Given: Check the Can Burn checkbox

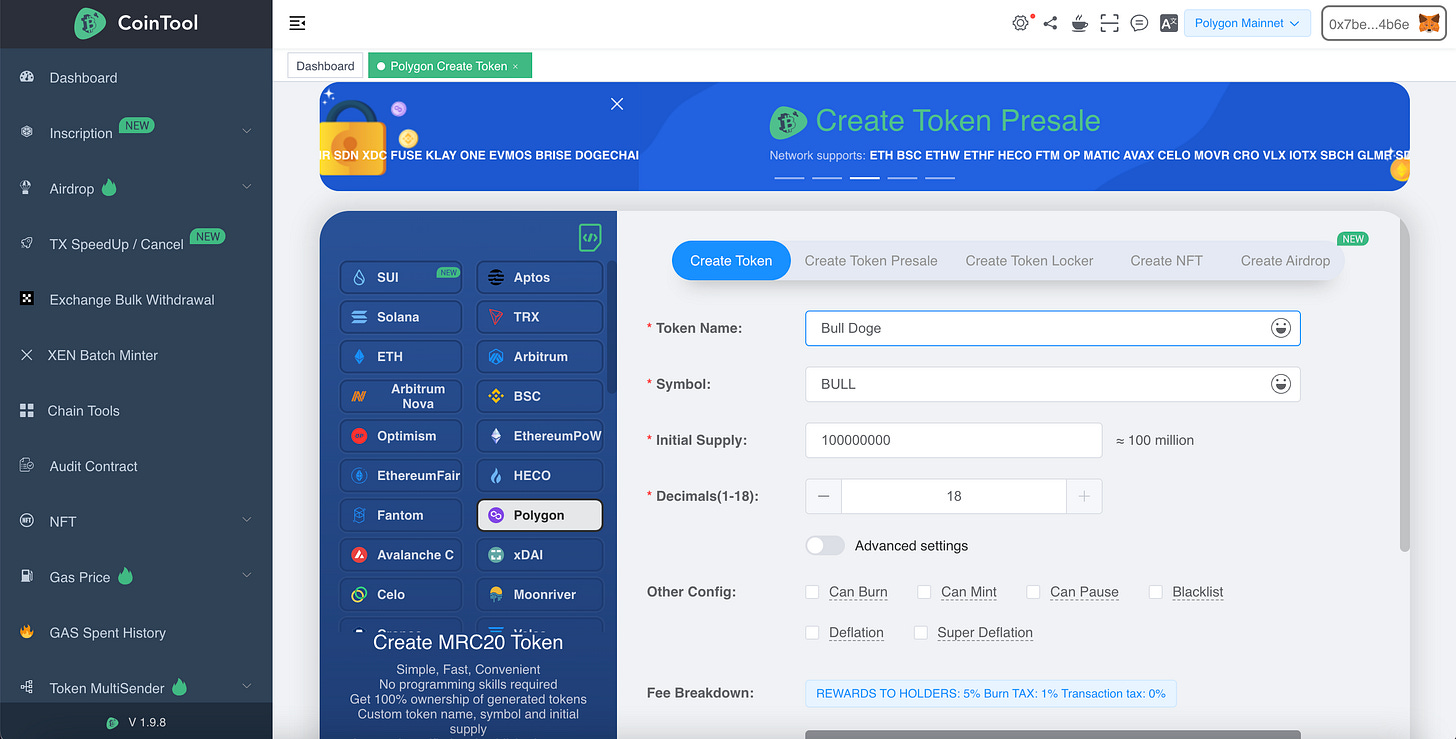Looking at the screenshot, I should click(x=812, y=592).
